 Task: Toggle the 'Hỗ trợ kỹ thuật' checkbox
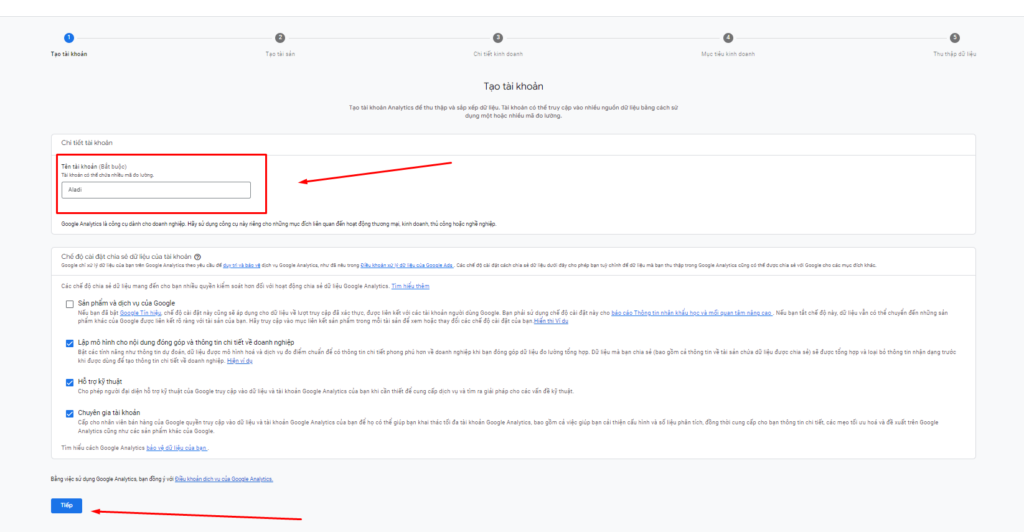(69, 381)
